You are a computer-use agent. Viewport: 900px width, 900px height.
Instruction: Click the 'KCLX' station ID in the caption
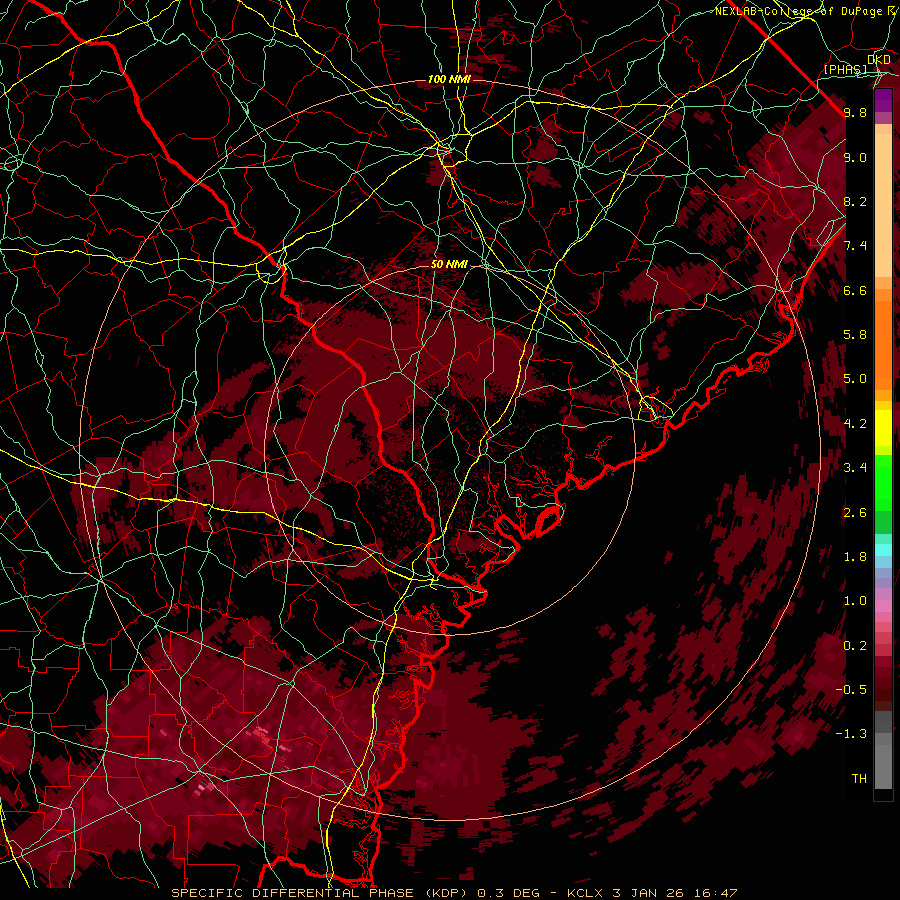[x=587, y=893]
